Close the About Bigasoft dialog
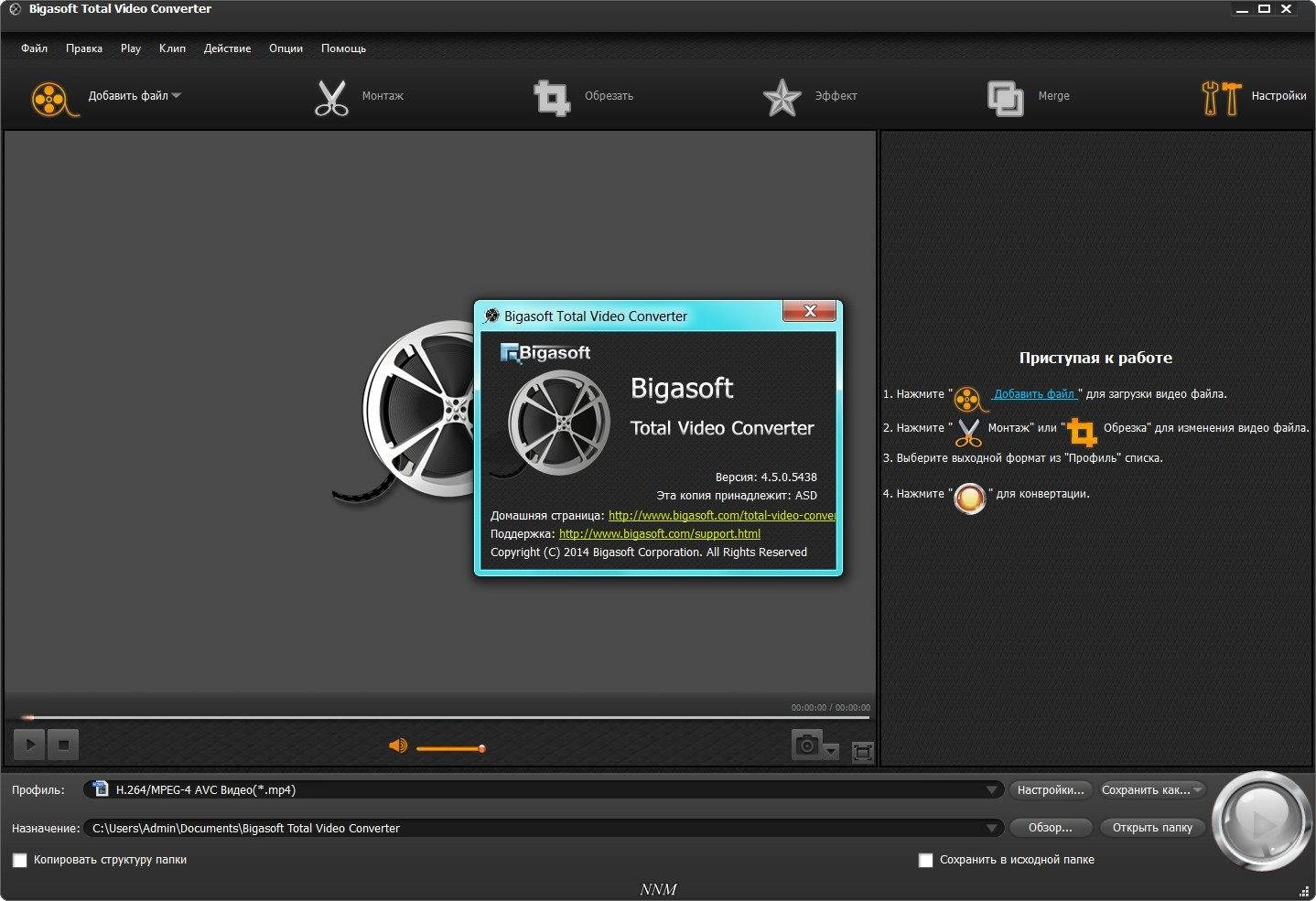This screenshot has width=1316, height=901. pos(810,311)
